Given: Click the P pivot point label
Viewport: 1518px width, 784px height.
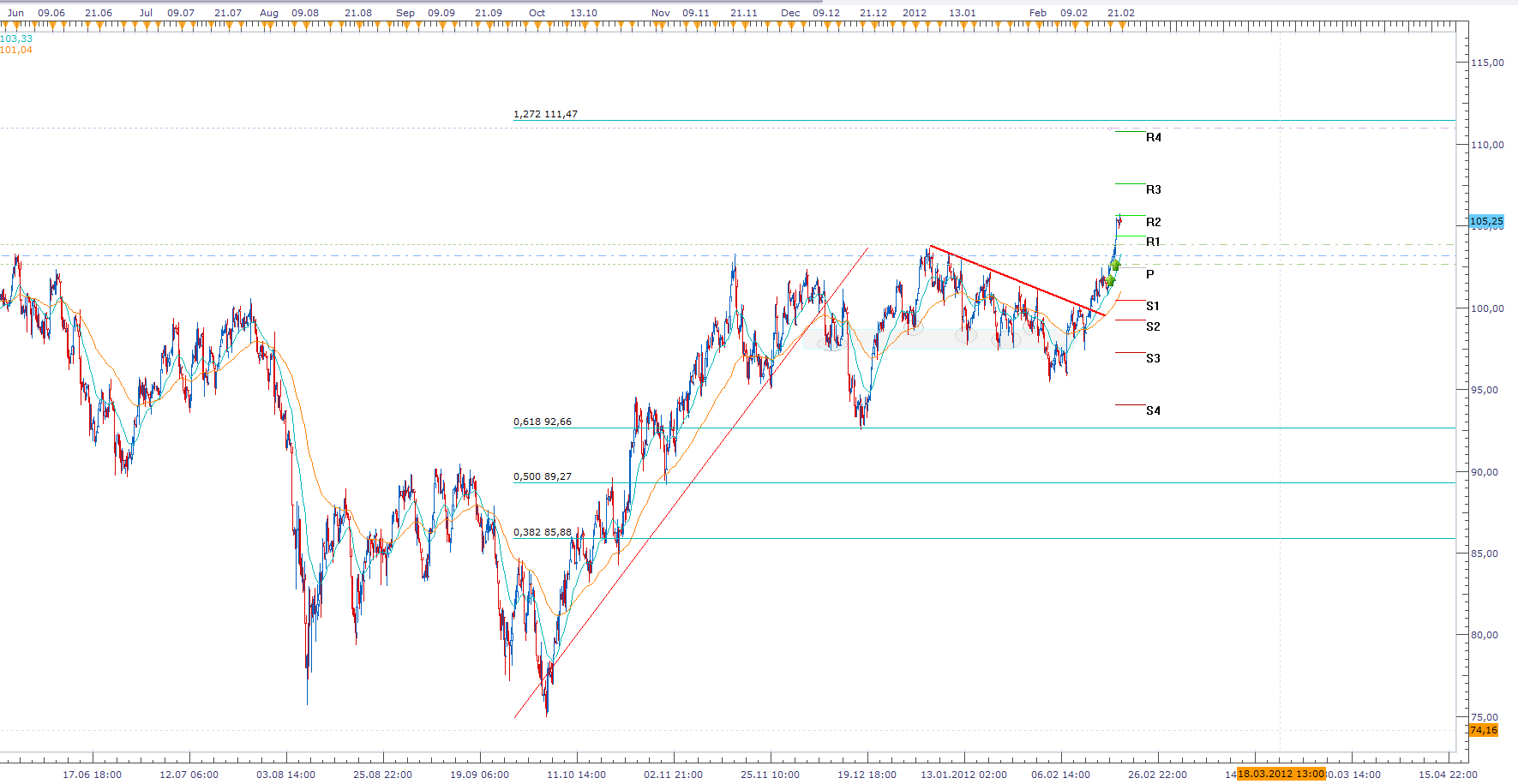Looking at the screenshot, I should click(1149, 274).
